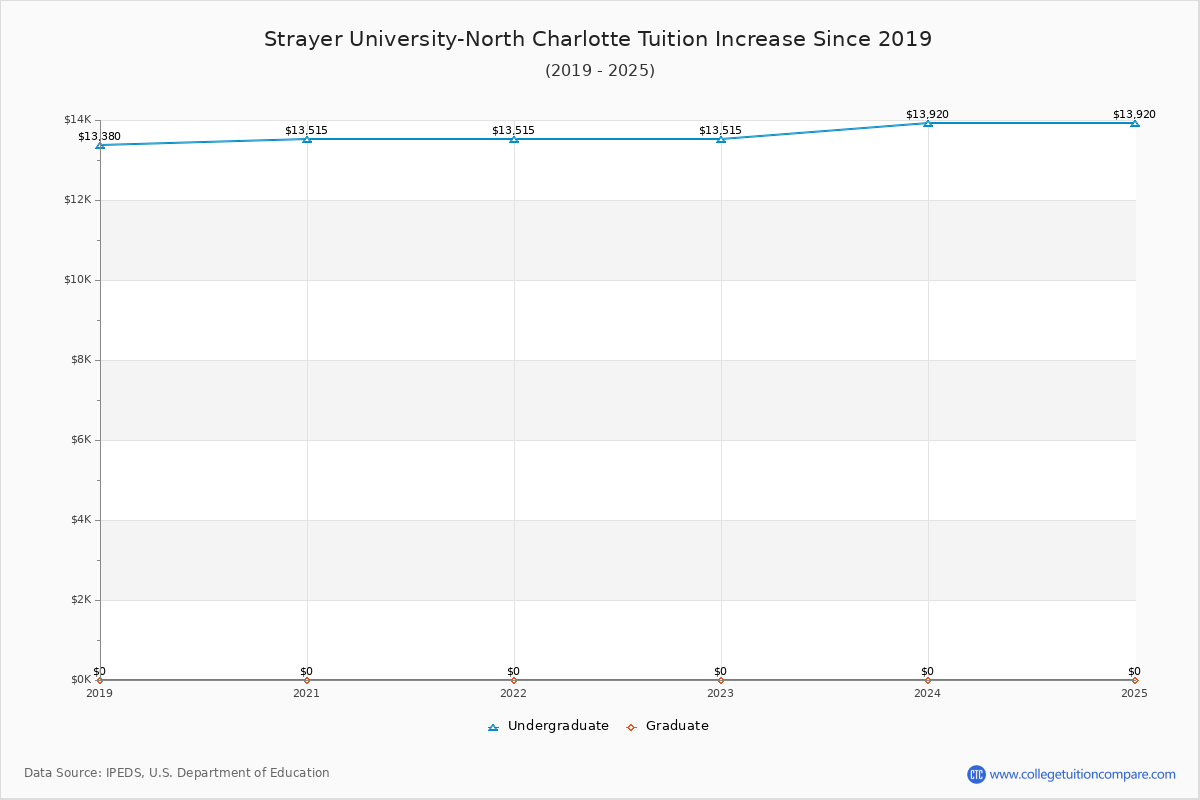Click the 2021 graduate $0 data point
1200x800 pixels.
pyautogui.click(x=307, y=680)
